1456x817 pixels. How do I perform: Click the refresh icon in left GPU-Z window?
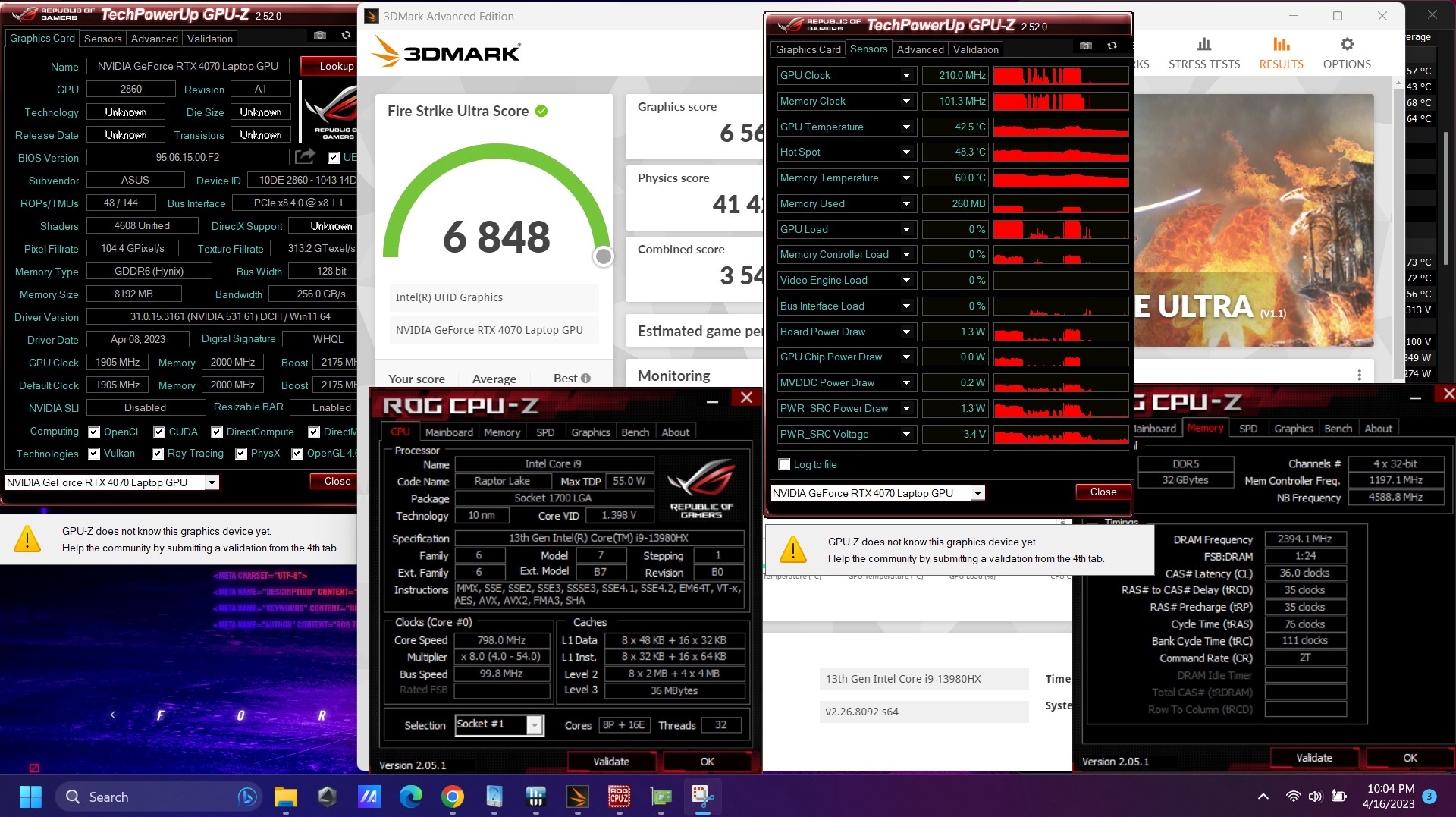pyautogui.click(x=346, y=36)
